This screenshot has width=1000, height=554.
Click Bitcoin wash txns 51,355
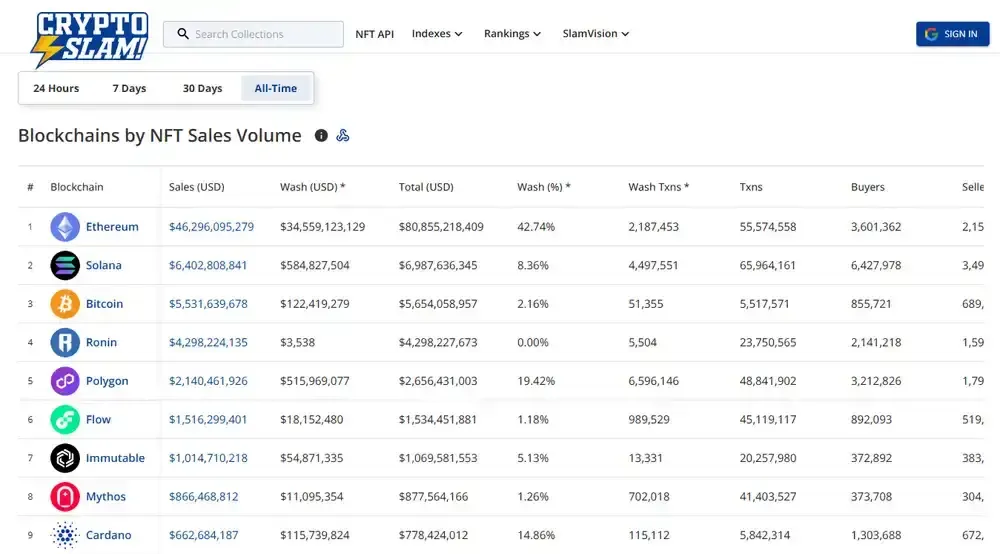(x=645, y=304)
